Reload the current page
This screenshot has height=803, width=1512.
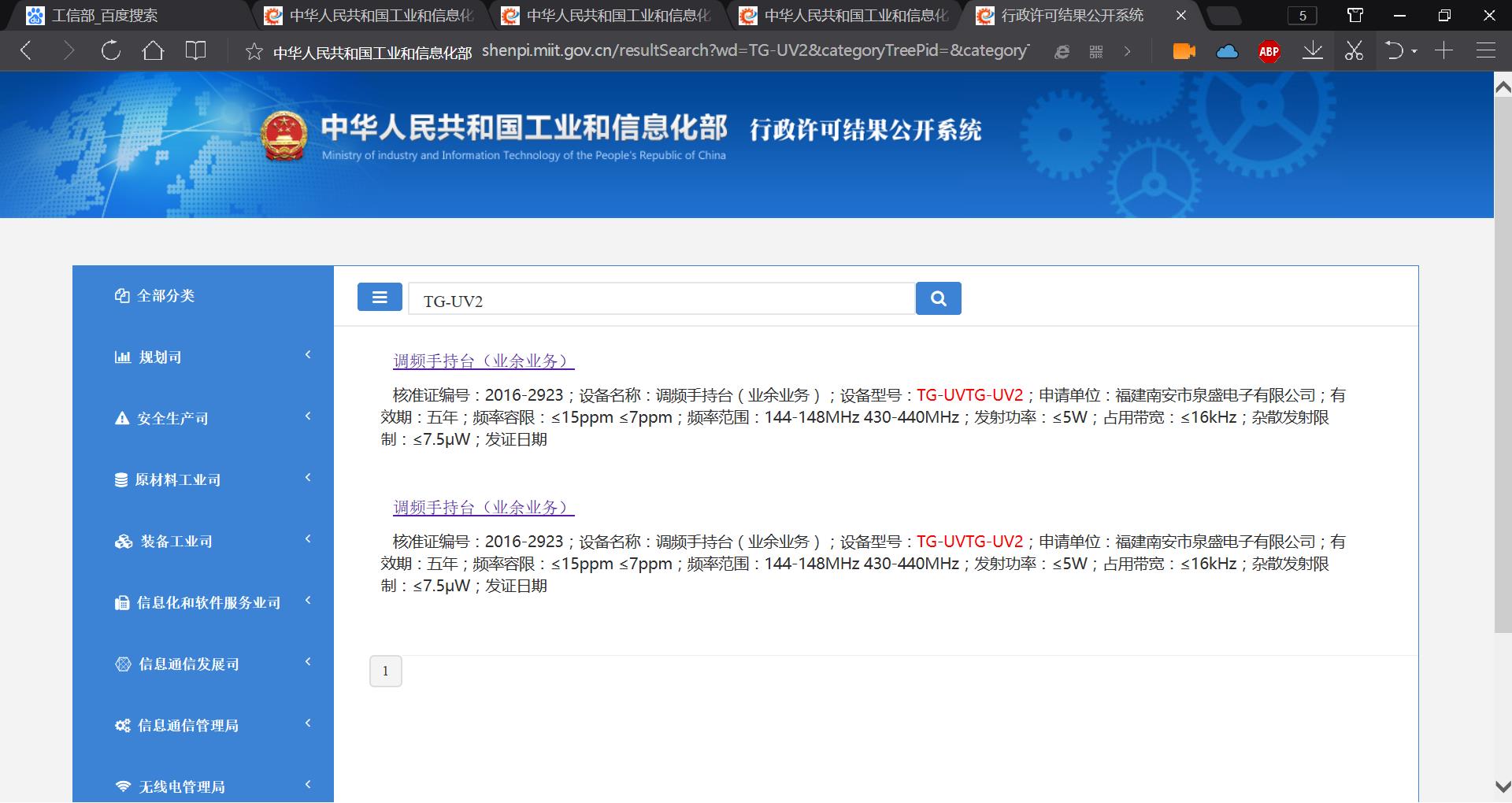click(111, 51)
